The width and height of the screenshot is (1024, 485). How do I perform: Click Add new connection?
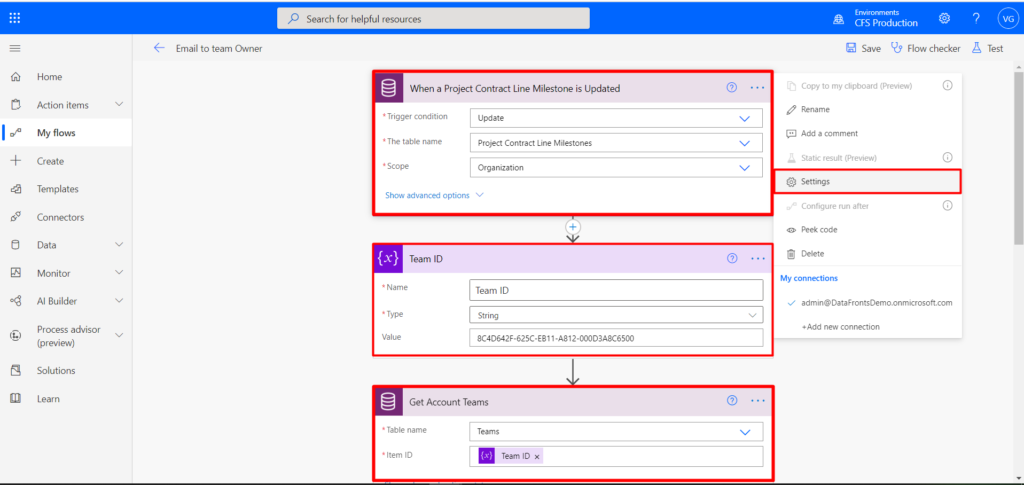click(840, 326)
